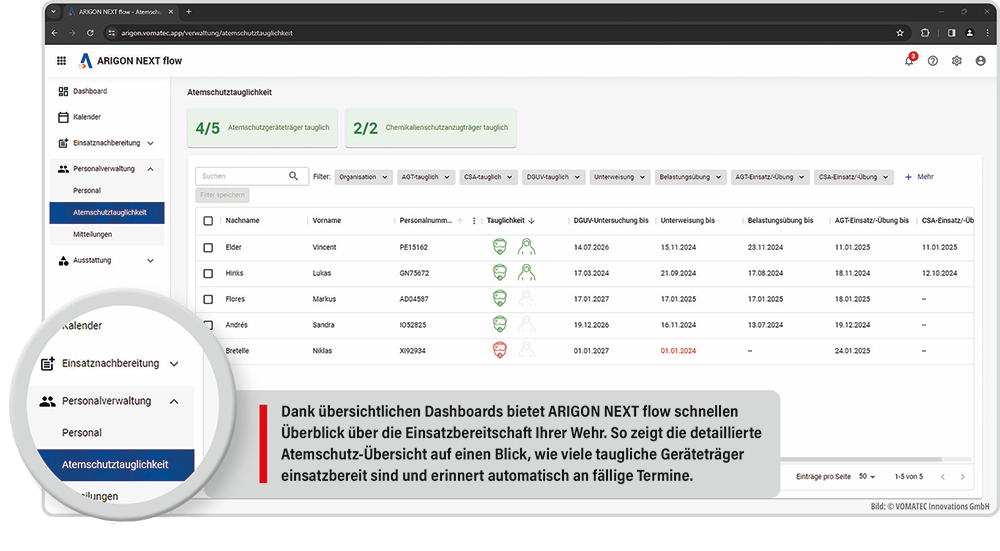Click the horizontal table scrollbar
Screen dimensions: 1000x551
[861, 459]
